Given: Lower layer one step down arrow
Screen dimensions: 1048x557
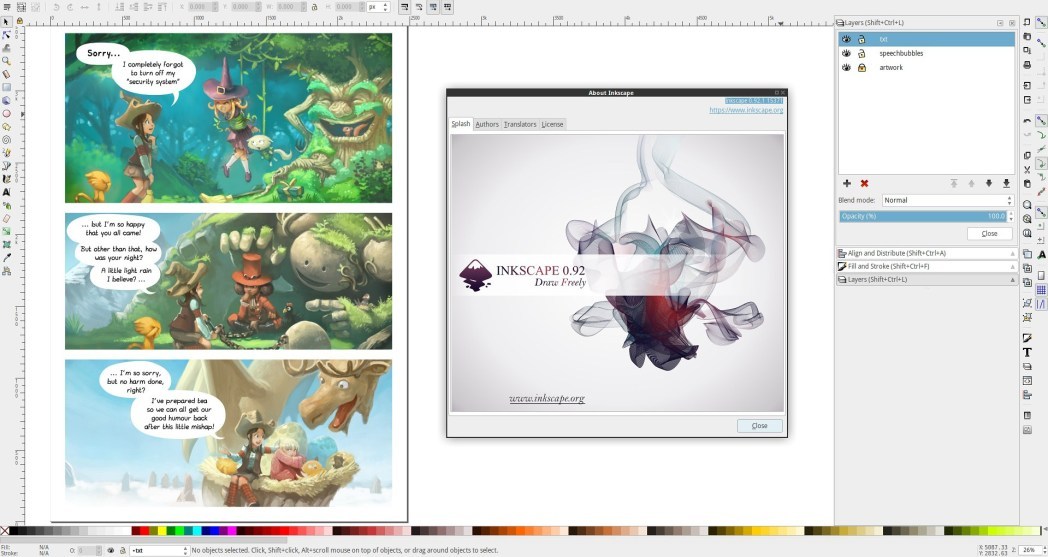Looking at the screenshot, I should tap(989, 183).
